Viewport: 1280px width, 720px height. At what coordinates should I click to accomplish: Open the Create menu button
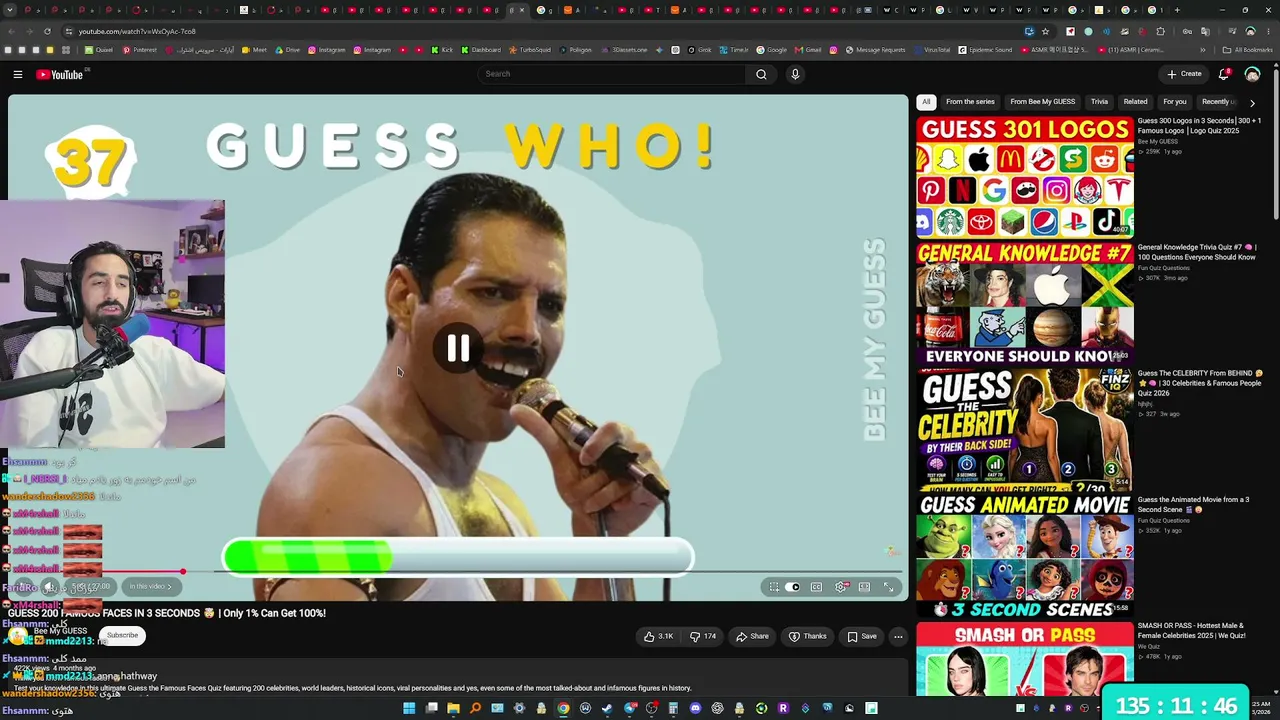coord(1184,74)
